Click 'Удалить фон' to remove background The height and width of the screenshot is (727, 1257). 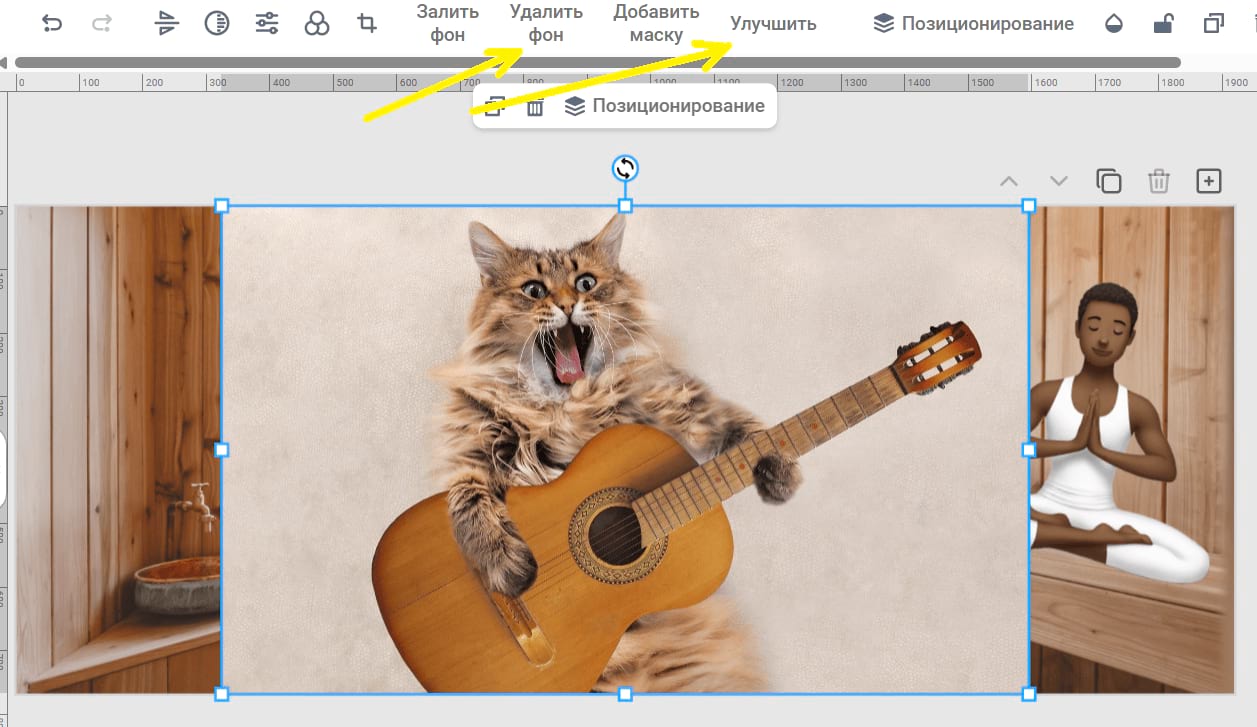[546, 24]
